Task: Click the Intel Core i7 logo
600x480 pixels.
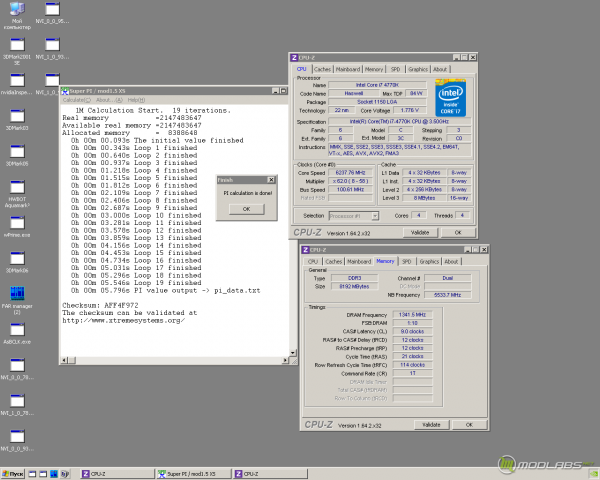Action: click(x=450, y=98)
